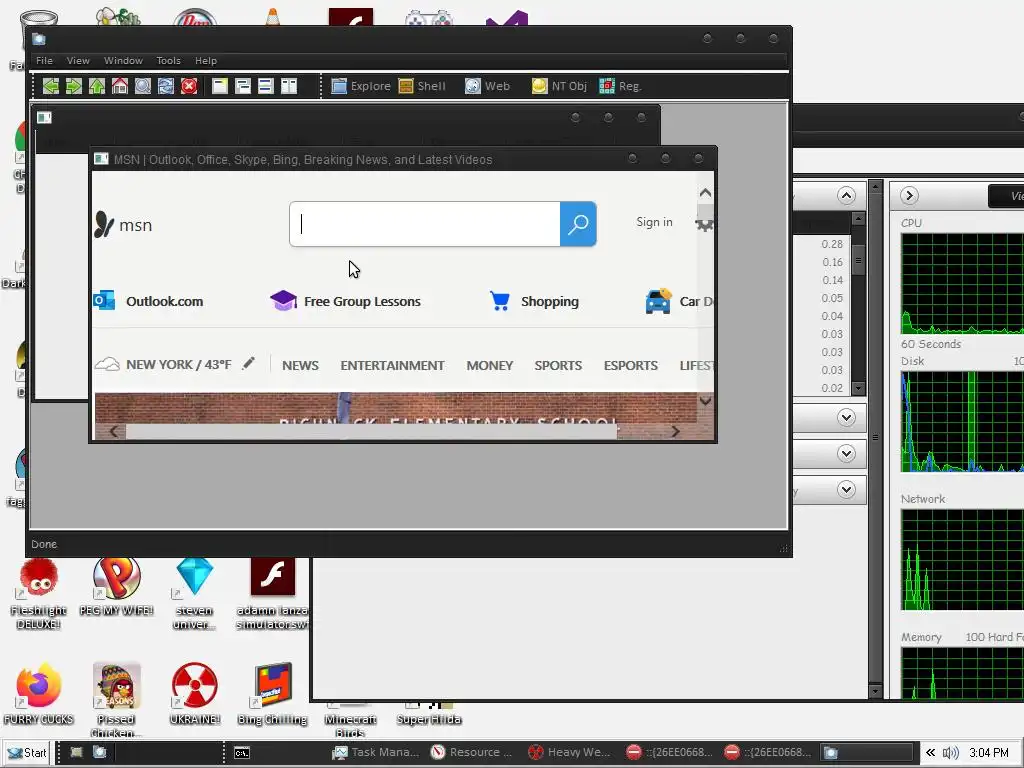This screenshot has height=768, width=1024.
Task: Open the View menu
Action: point(78,61)
